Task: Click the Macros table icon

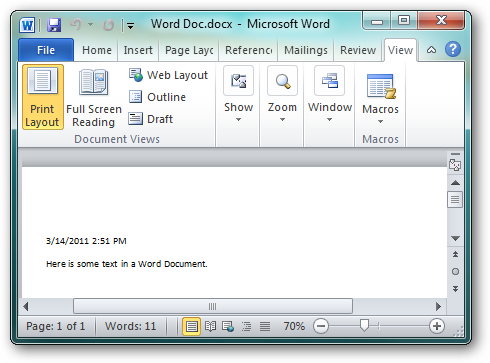Action: point(381,86)
